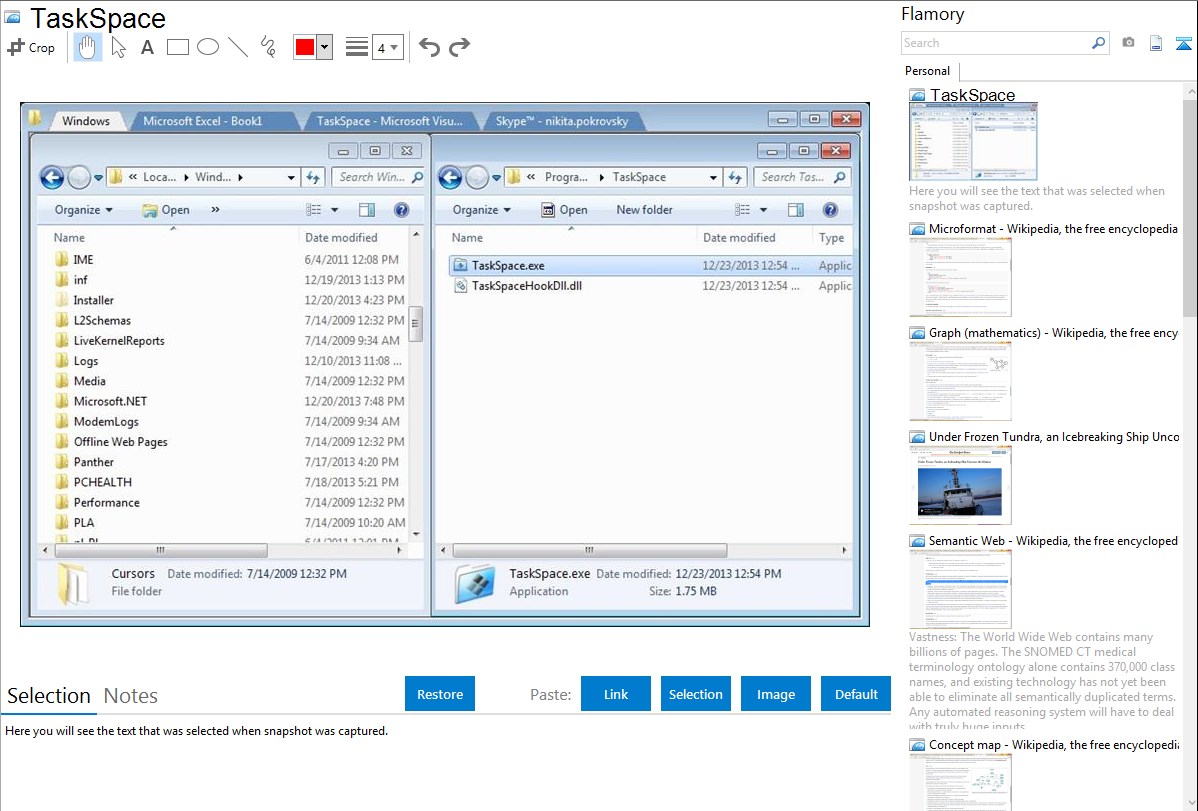This screenshot has height=811, width=1198.
Task: Pick the rectangle shape tool
Action: (x=177, y=47)
